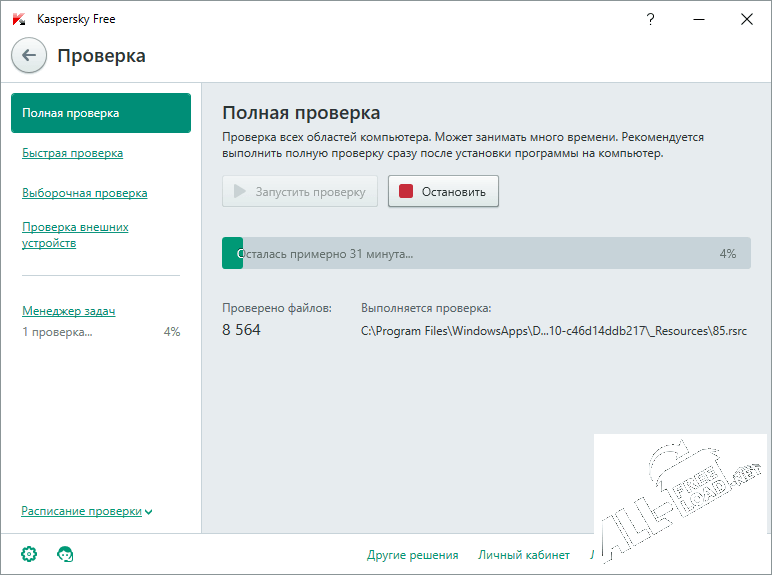Screen dimensions: 772x575
Task: Select the Полная проверка tab
Action: [101, 113]
